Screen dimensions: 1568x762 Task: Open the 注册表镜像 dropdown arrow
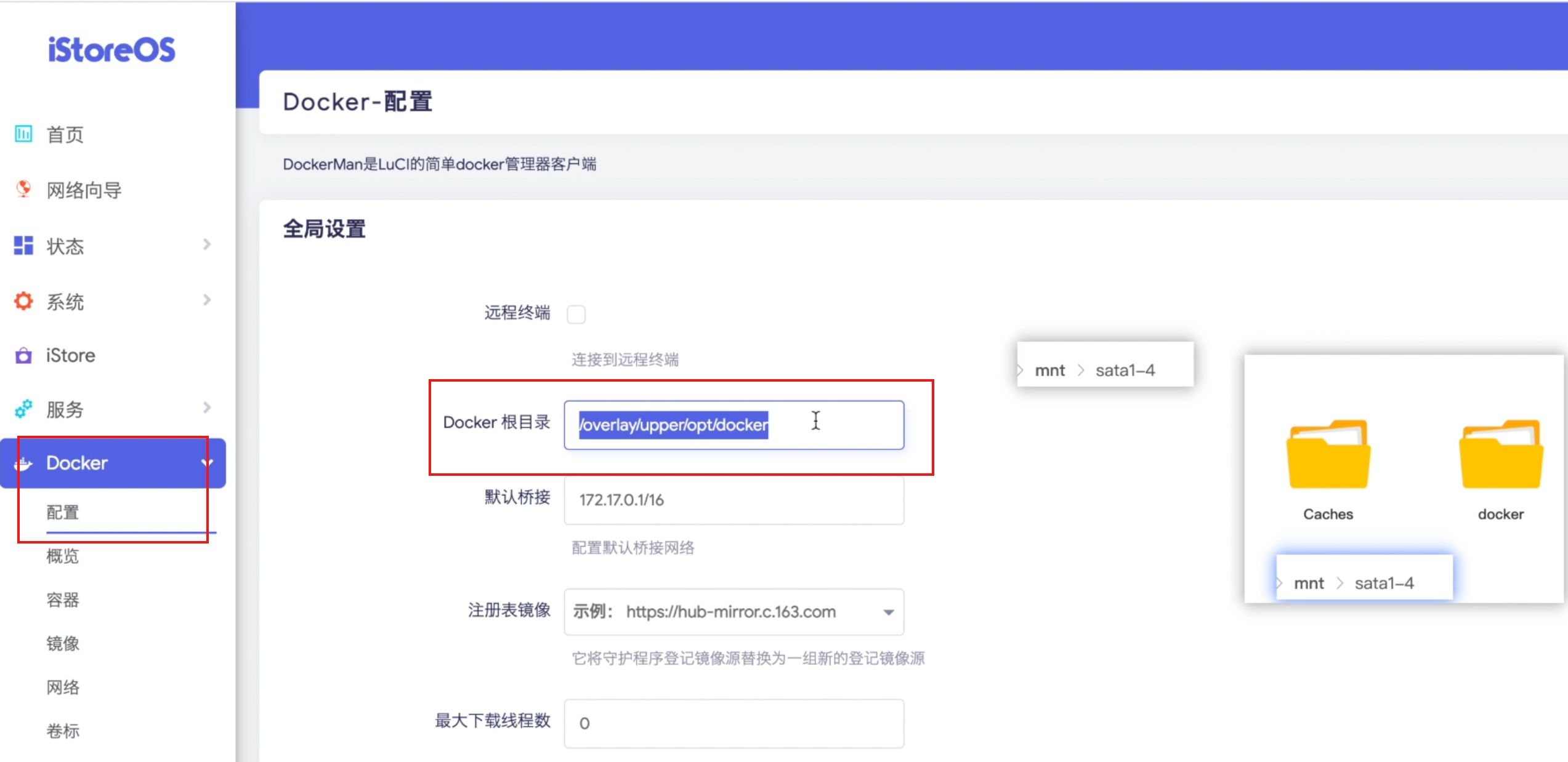(888, 612)
